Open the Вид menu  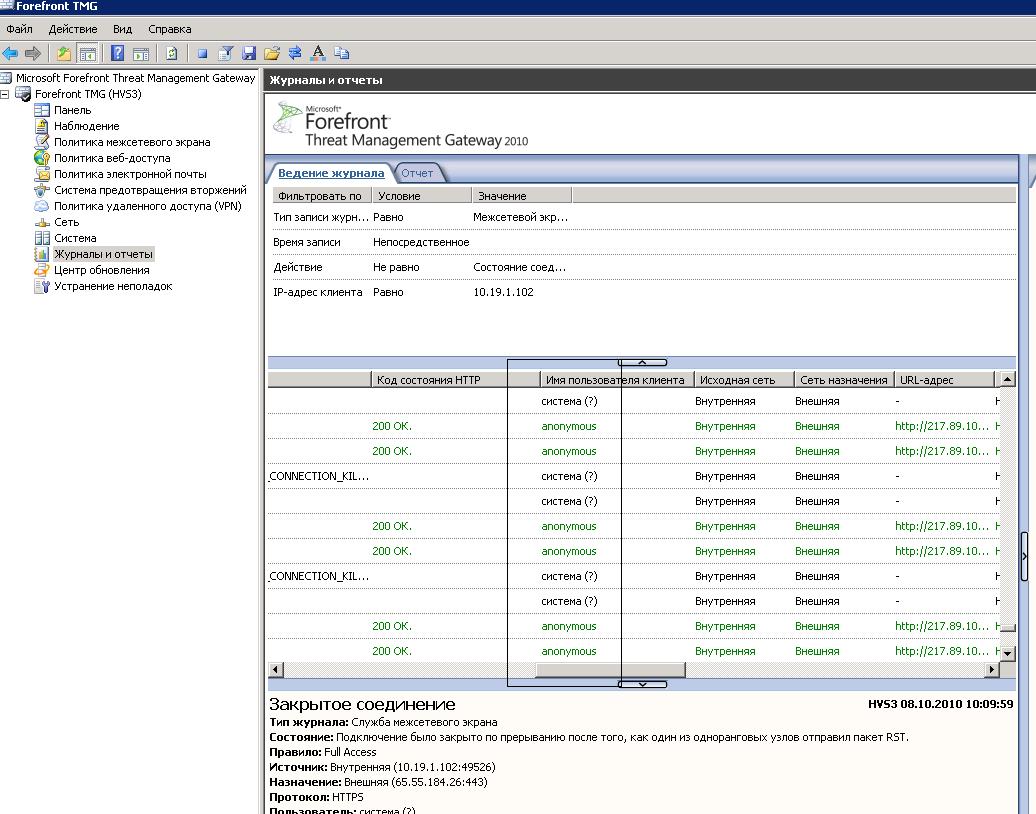(122, 29)
